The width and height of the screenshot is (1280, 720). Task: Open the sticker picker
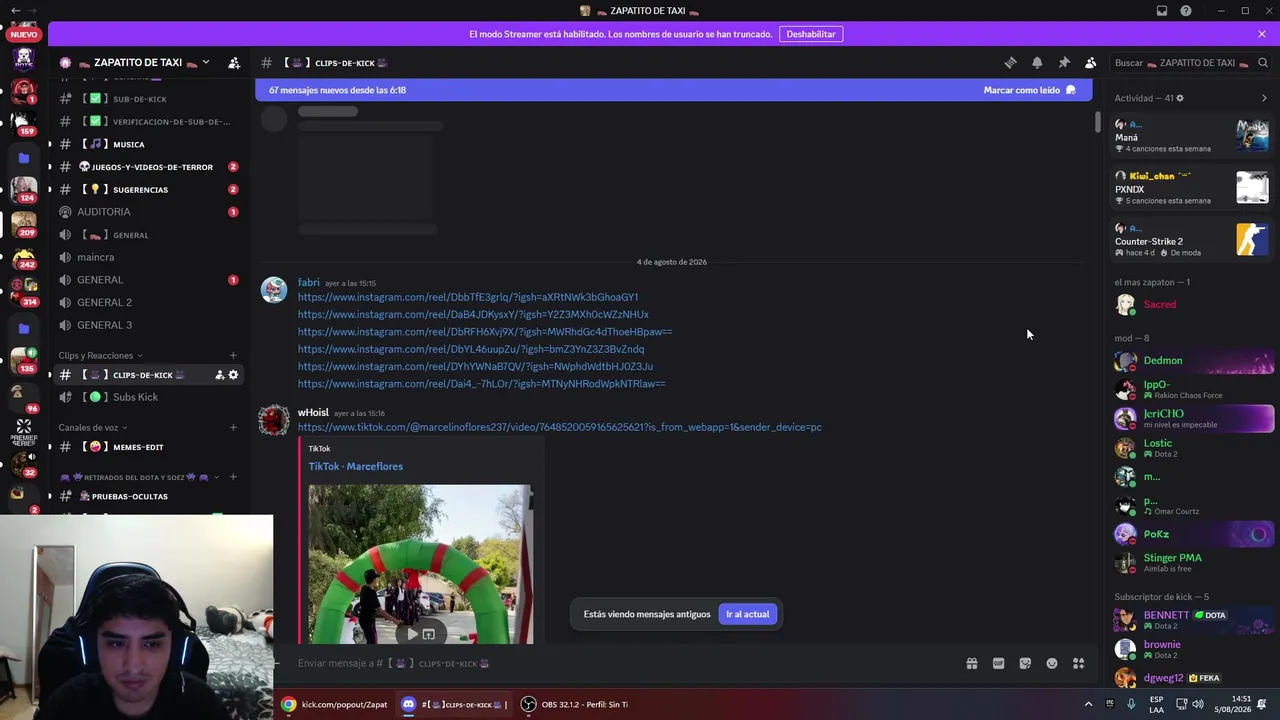[x=1025, y=663]
